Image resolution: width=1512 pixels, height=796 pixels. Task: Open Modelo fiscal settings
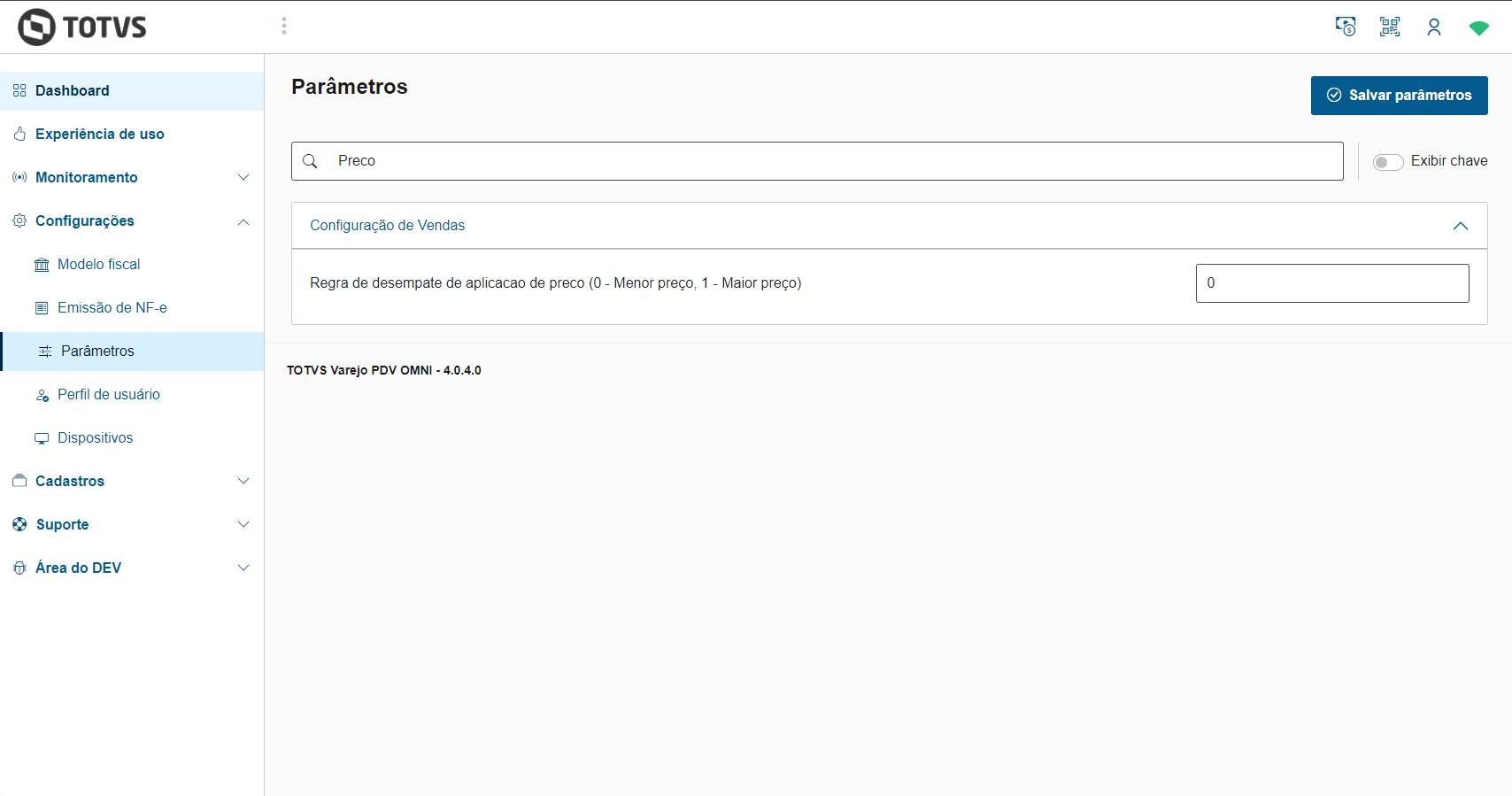pyautogui.click(x=132, y=264)
